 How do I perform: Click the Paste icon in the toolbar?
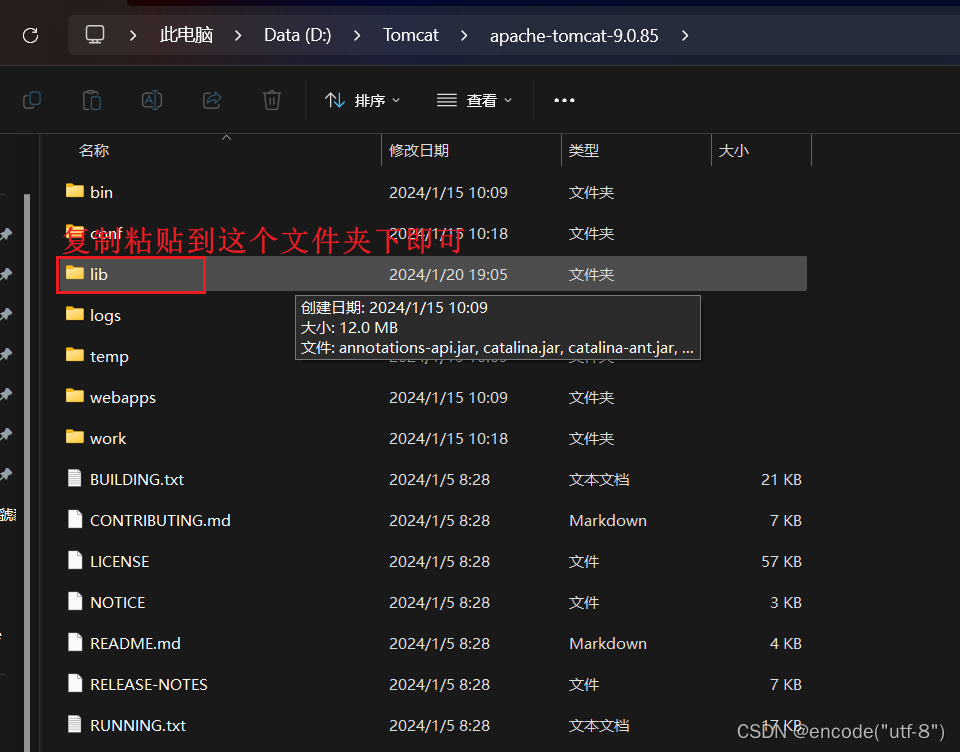coord(91,100)
